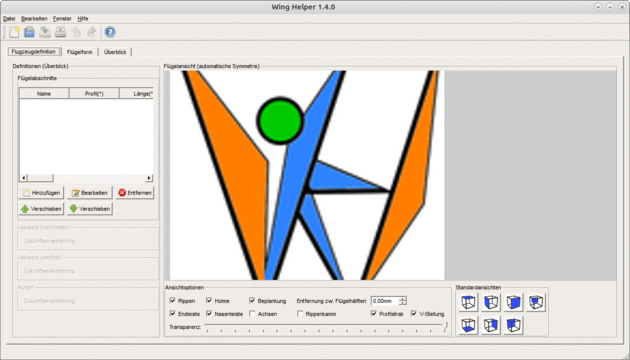The height and width of the screenshot is (360, 630).
Task: Open help via the blue question mark icon
Action: click(x=110, y=32)
